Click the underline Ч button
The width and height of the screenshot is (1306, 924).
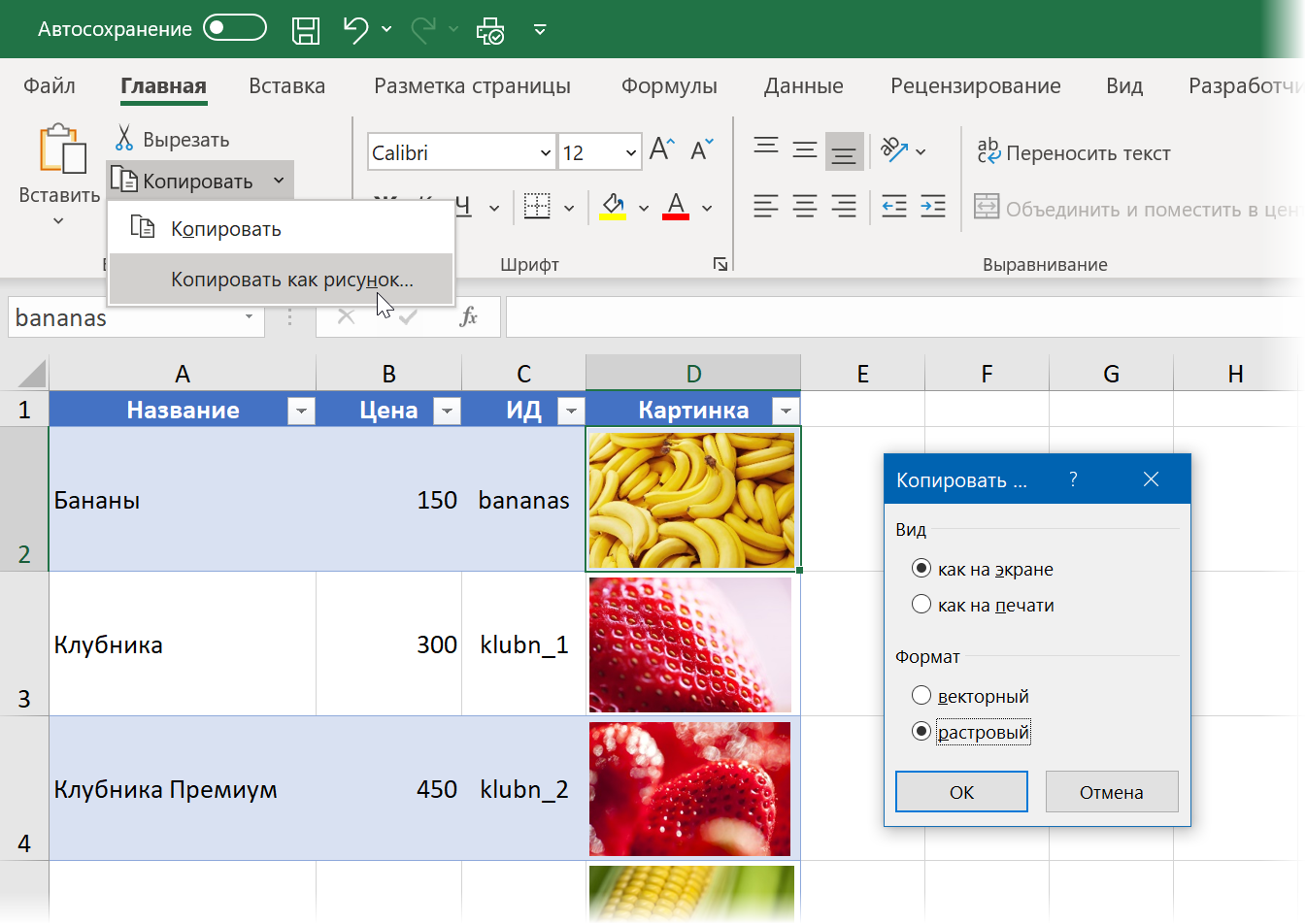pyautogui.click(x=462, y=206)
